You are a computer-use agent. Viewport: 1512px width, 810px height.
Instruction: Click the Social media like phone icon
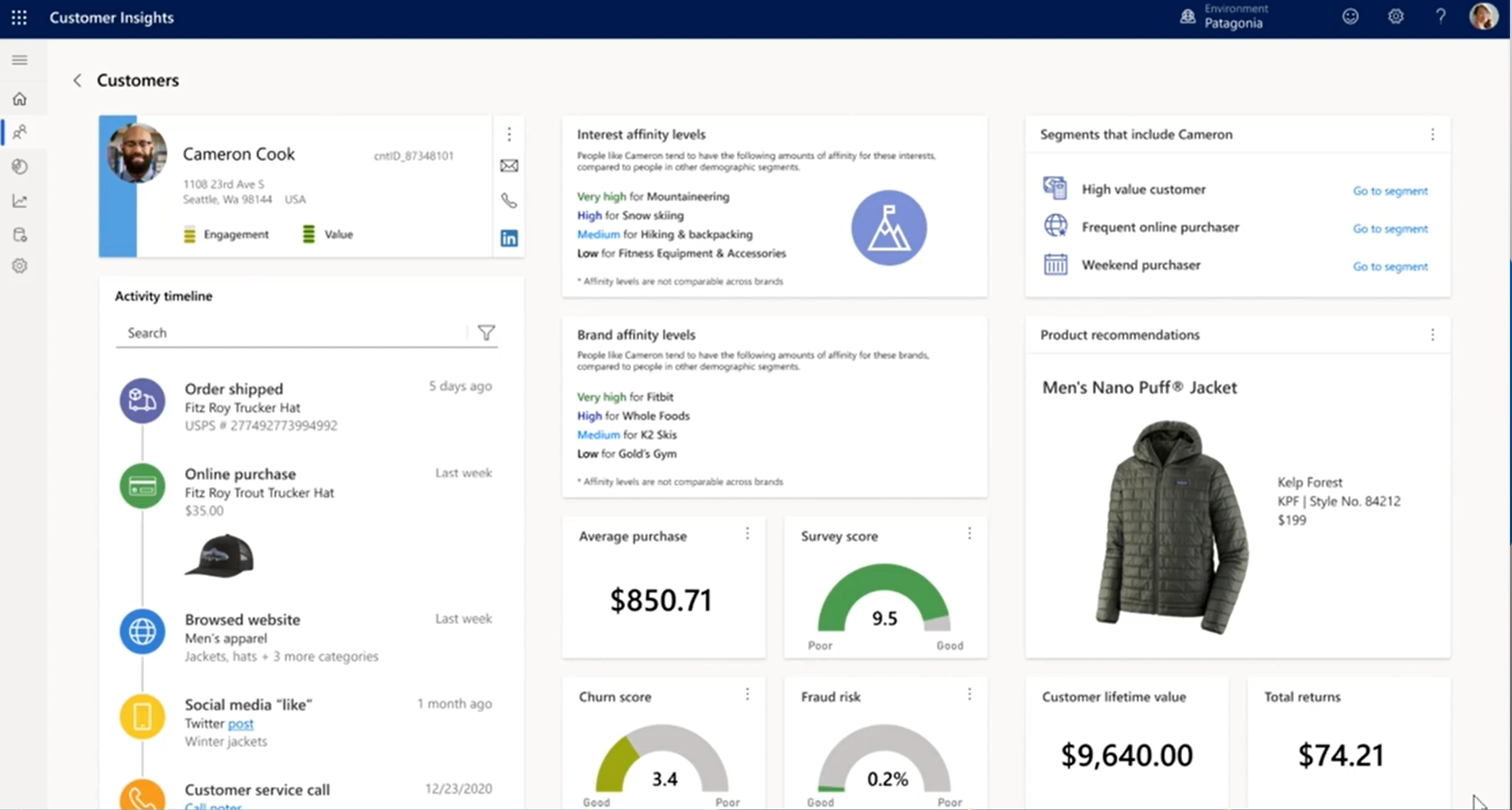coord(142,717)
